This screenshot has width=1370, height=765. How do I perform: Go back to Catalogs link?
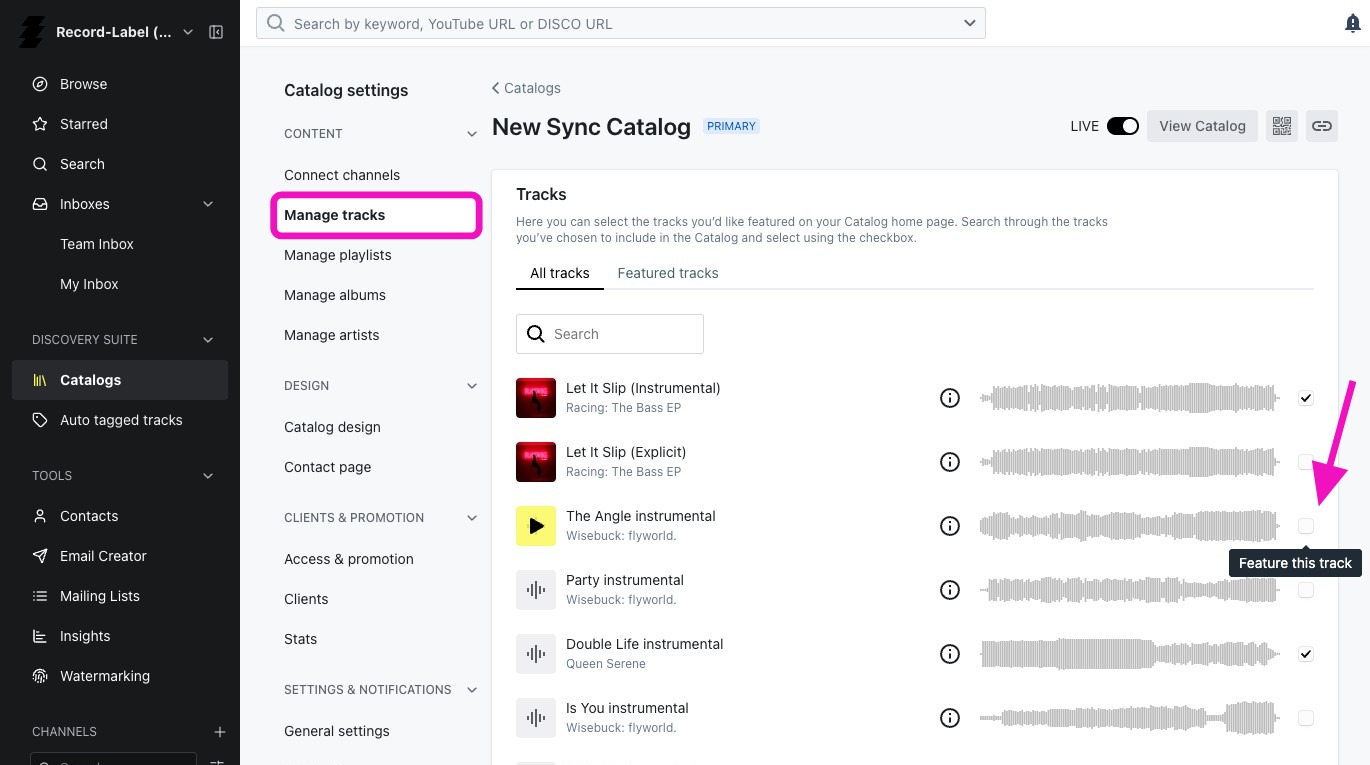click(526, 88)
